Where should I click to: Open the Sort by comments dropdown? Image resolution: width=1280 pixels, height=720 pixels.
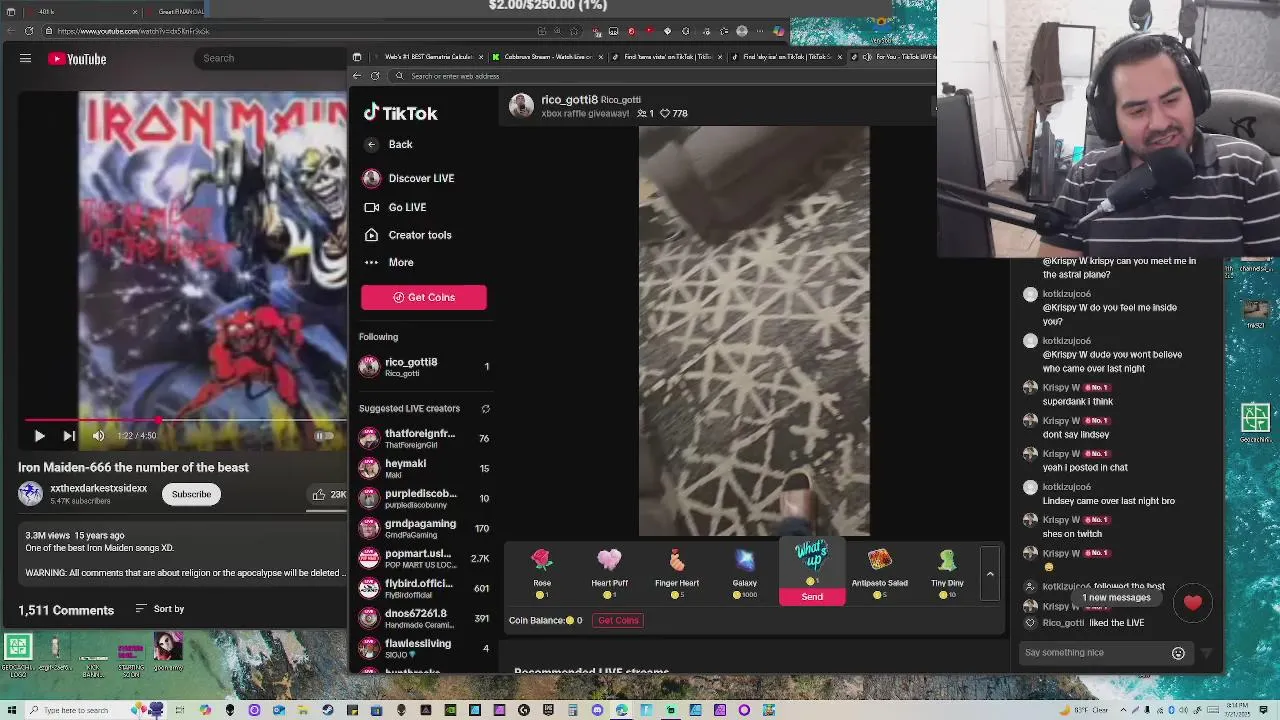pos(160,609)
